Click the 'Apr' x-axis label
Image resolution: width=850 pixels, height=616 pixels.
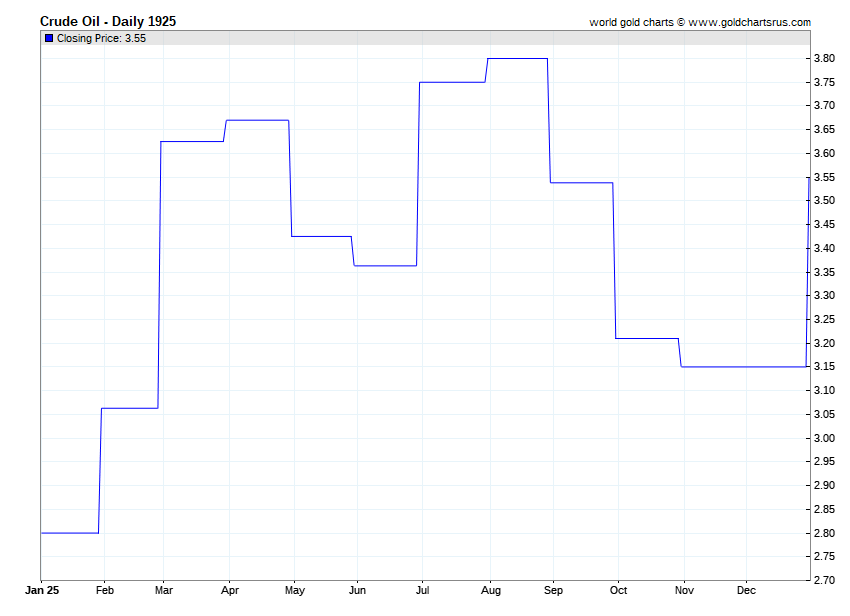230,591
